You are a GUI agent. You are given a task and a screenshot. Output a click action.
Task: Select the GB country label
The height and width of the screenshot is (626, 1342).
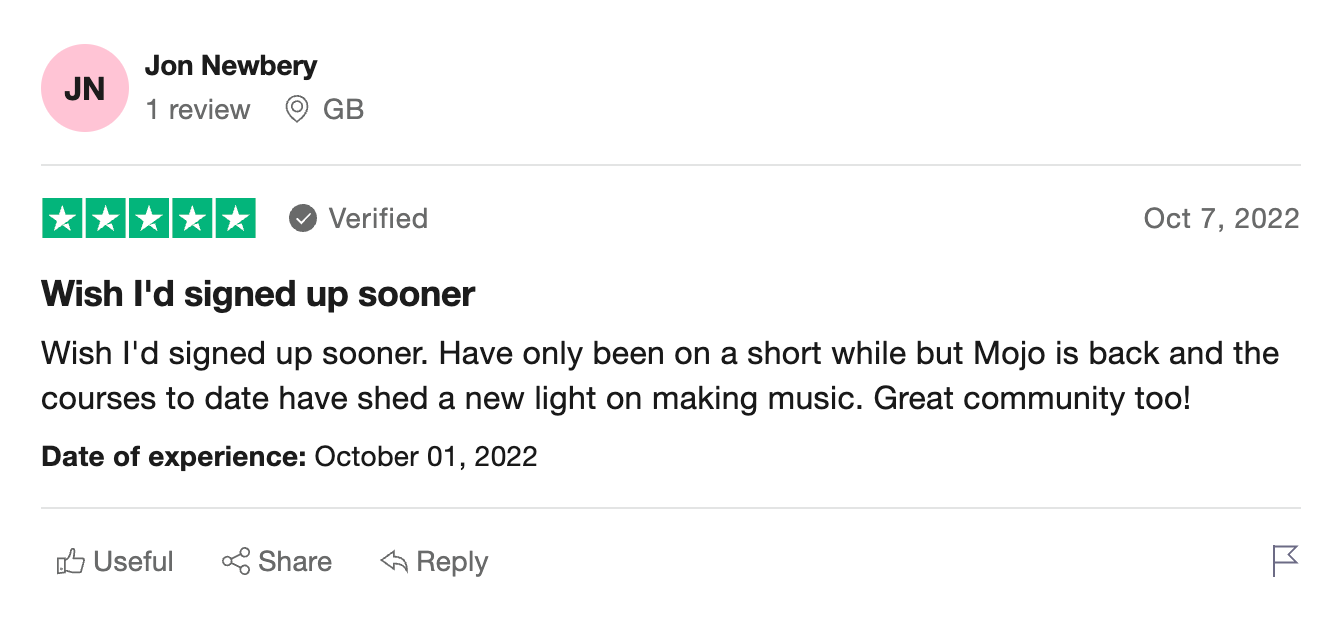point(343,109)
